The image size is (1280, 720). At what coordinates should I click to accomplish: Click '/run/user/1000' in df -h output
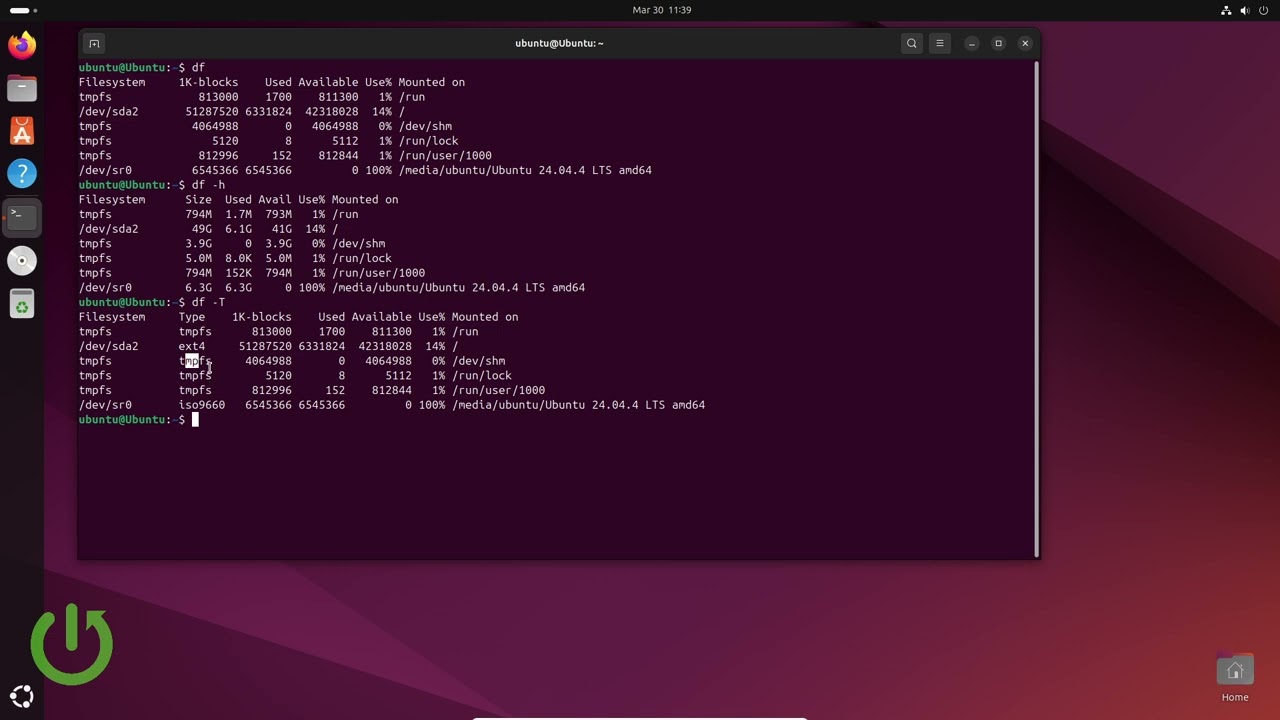pos(378,273)
